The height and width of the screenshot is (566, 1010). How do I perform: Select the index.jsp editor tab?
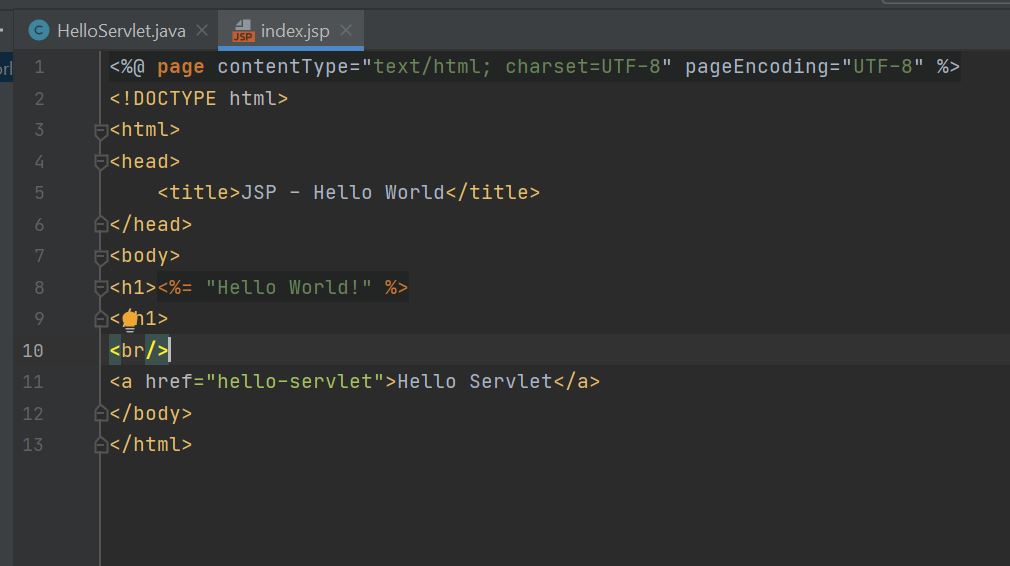(x=294, y=31)
